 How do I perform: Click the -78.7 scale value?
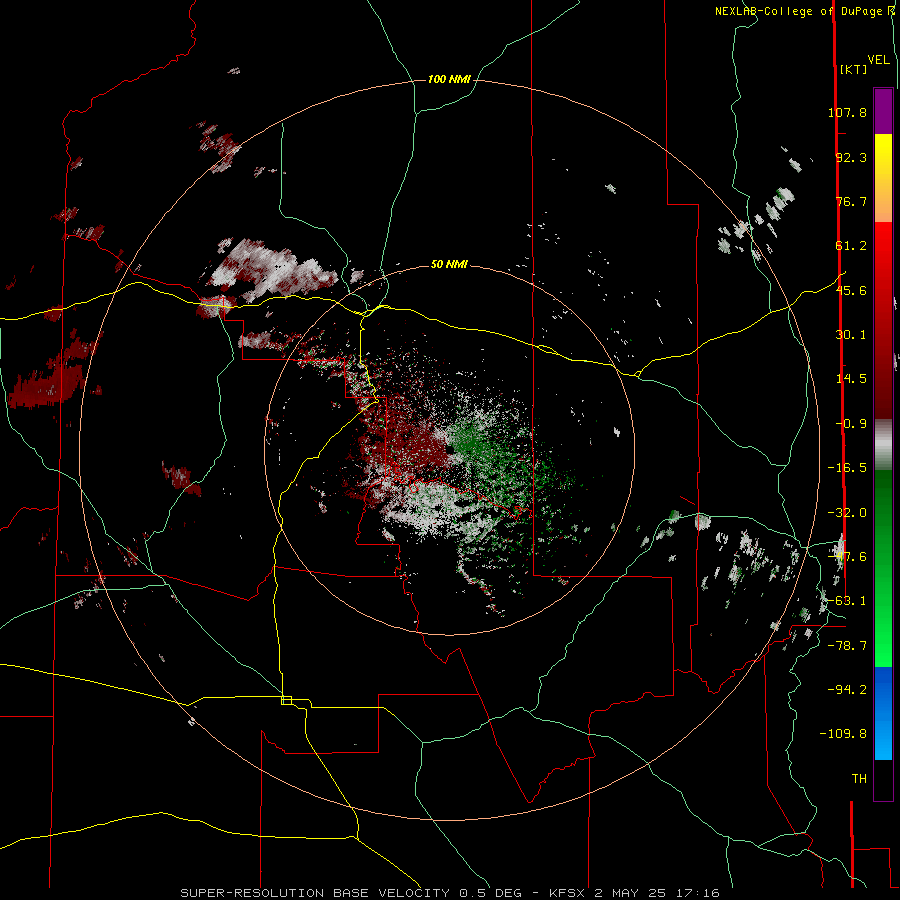847,646
